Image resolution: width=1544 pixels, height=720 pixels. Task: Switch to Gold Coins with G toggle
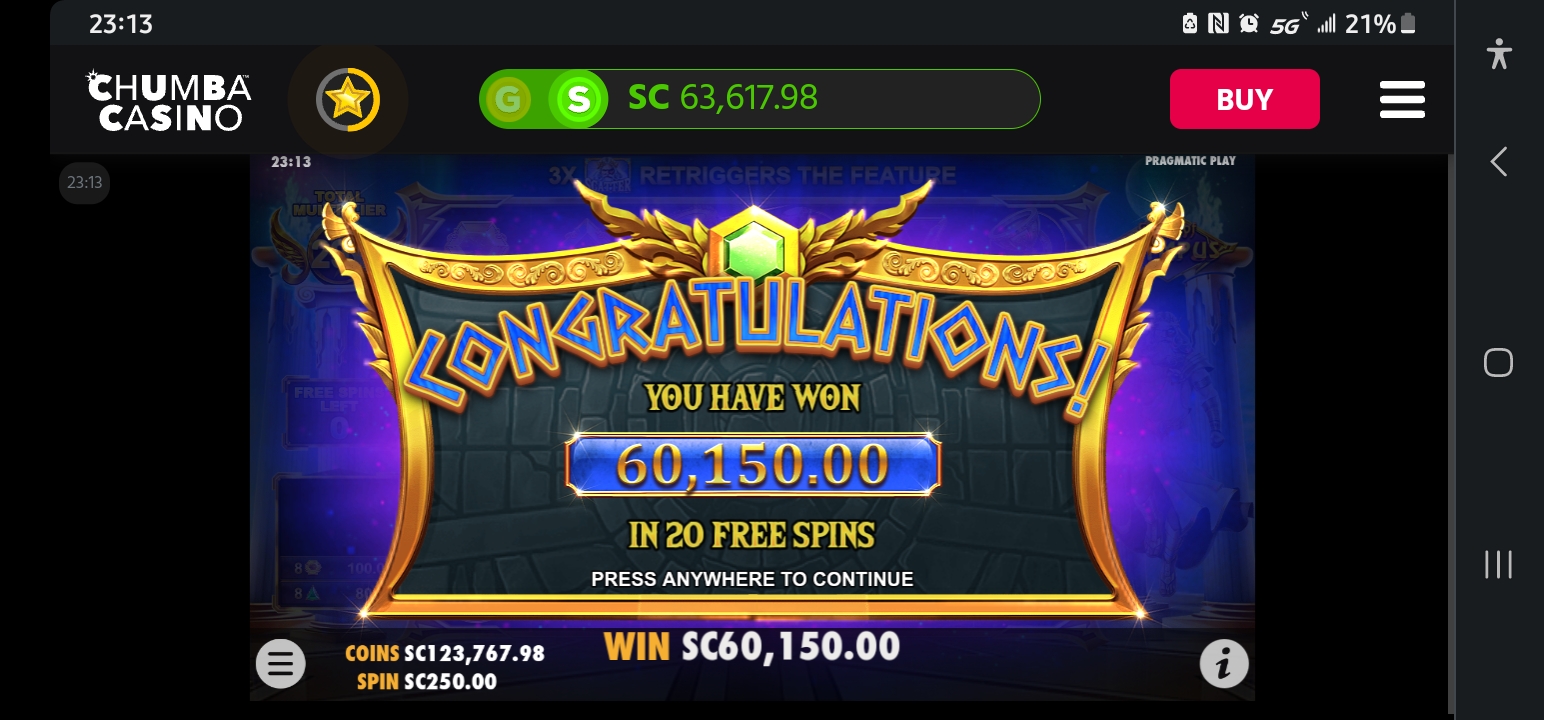tap(509, 99)
